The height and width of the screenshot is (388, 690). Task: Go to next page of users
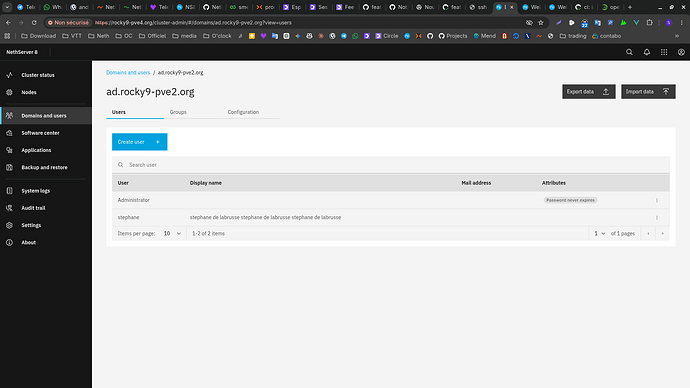click(662, 234)
